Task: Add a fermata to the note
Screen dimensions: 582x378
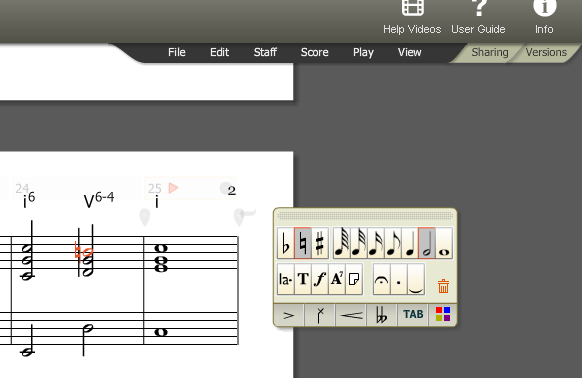Action: [382, 279]
